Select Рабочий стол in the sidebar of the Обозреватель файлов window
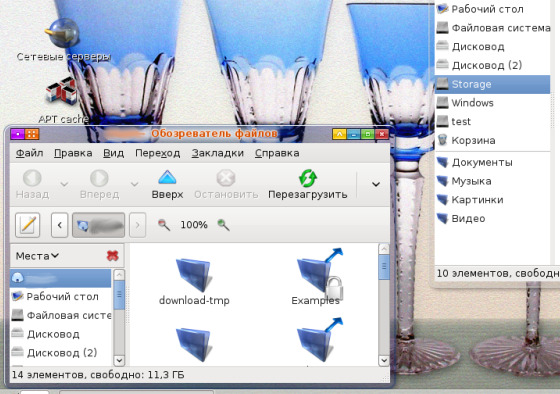Image resolution: width=560 pixels, height=394 pixels. point(61,297)
